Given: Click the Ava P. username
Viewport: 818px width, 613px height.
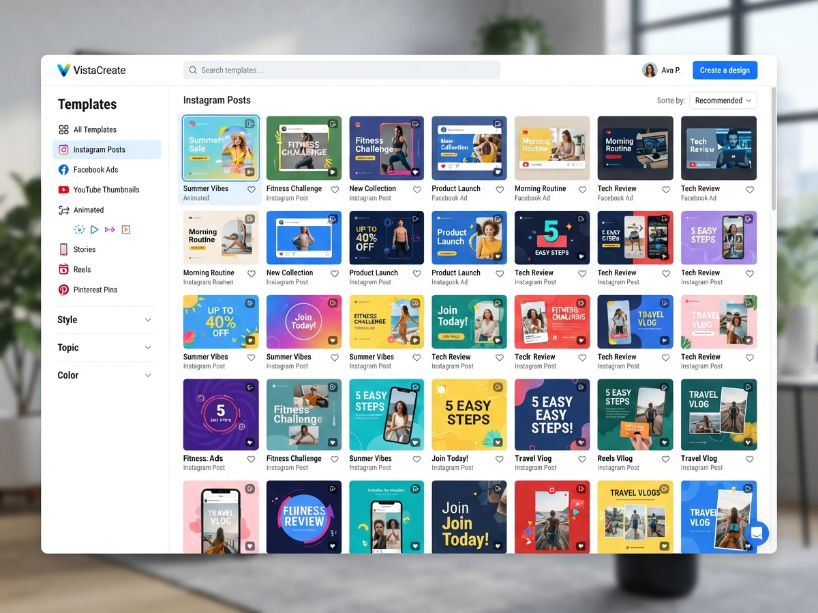Looking at the screenshot, I should click(671, 70).
